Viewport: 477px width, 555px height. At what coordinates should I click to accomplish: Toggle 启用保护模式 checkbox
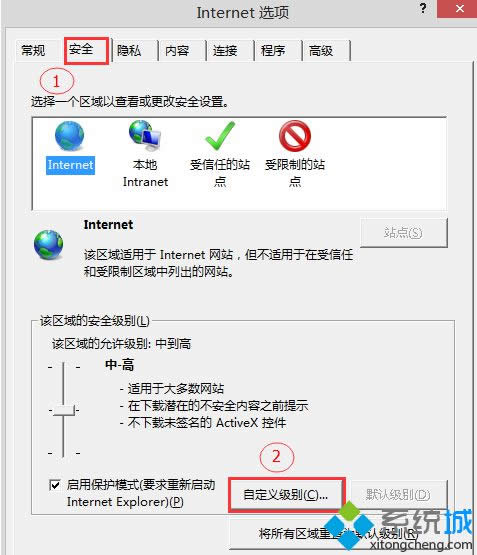(54, 485)
